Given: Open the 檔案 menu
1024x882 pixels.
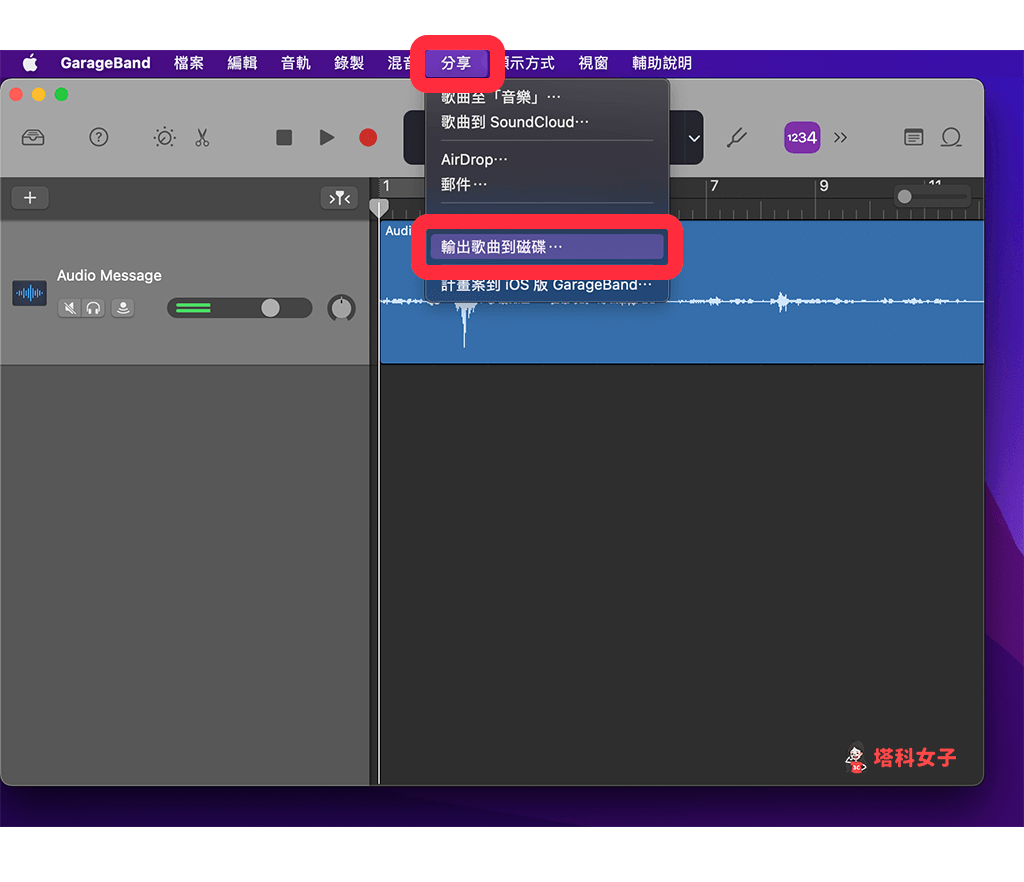Looking at the screenshot, I should [x=189, y=63].
